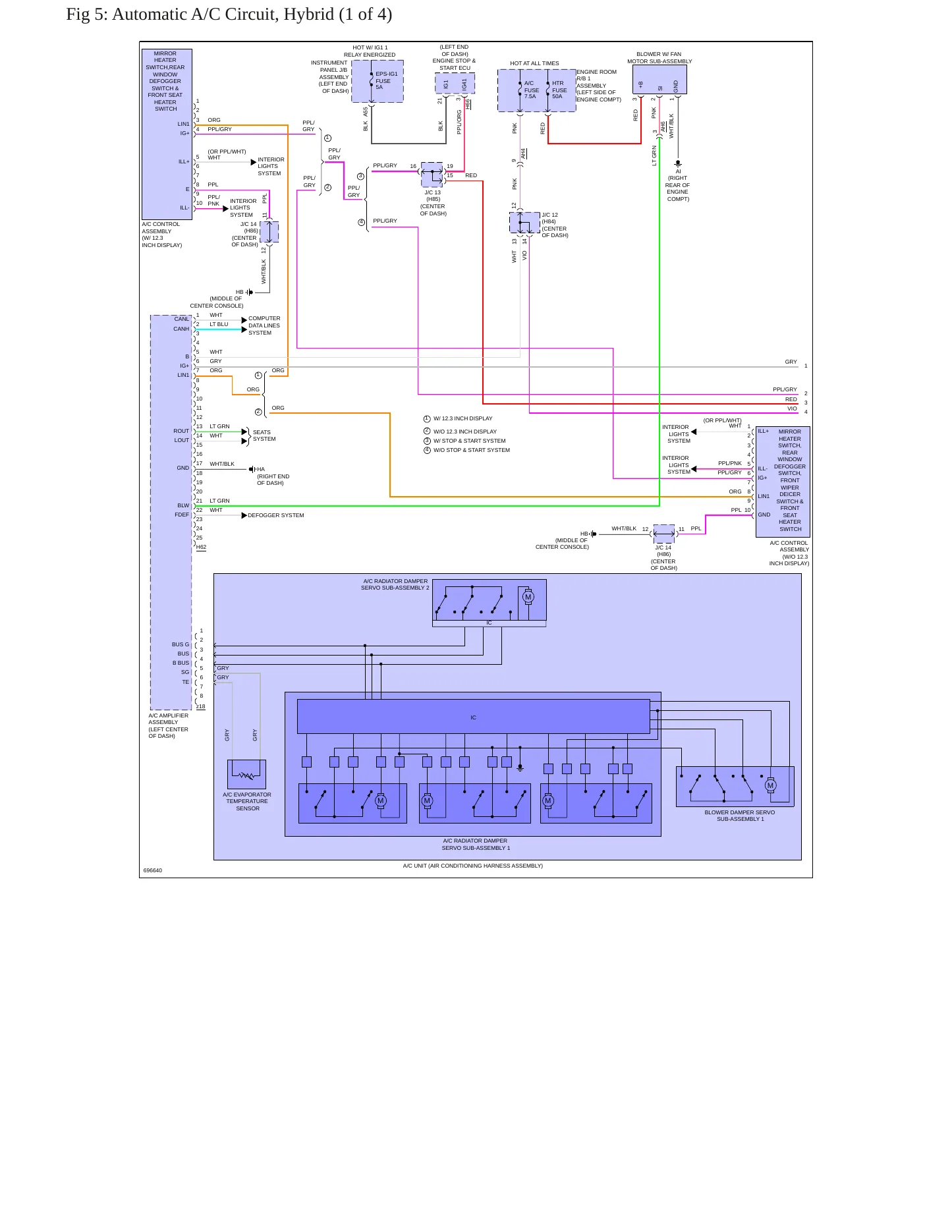The image size is (952, 1232).
Task: Click the H62 connector label on A/C amplifier
Action: pyautogui.click(x=201, y=547)
